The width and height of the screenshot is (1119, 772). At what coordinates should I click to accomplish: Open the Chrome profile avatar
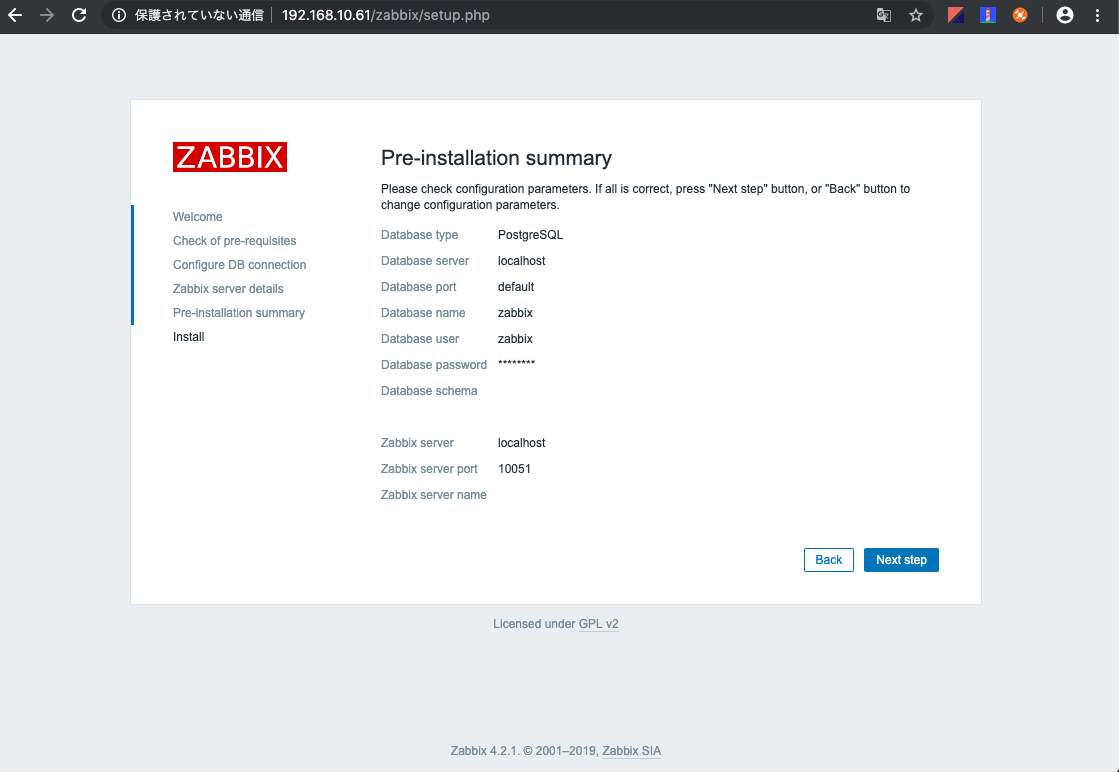tap(1064, 15)
